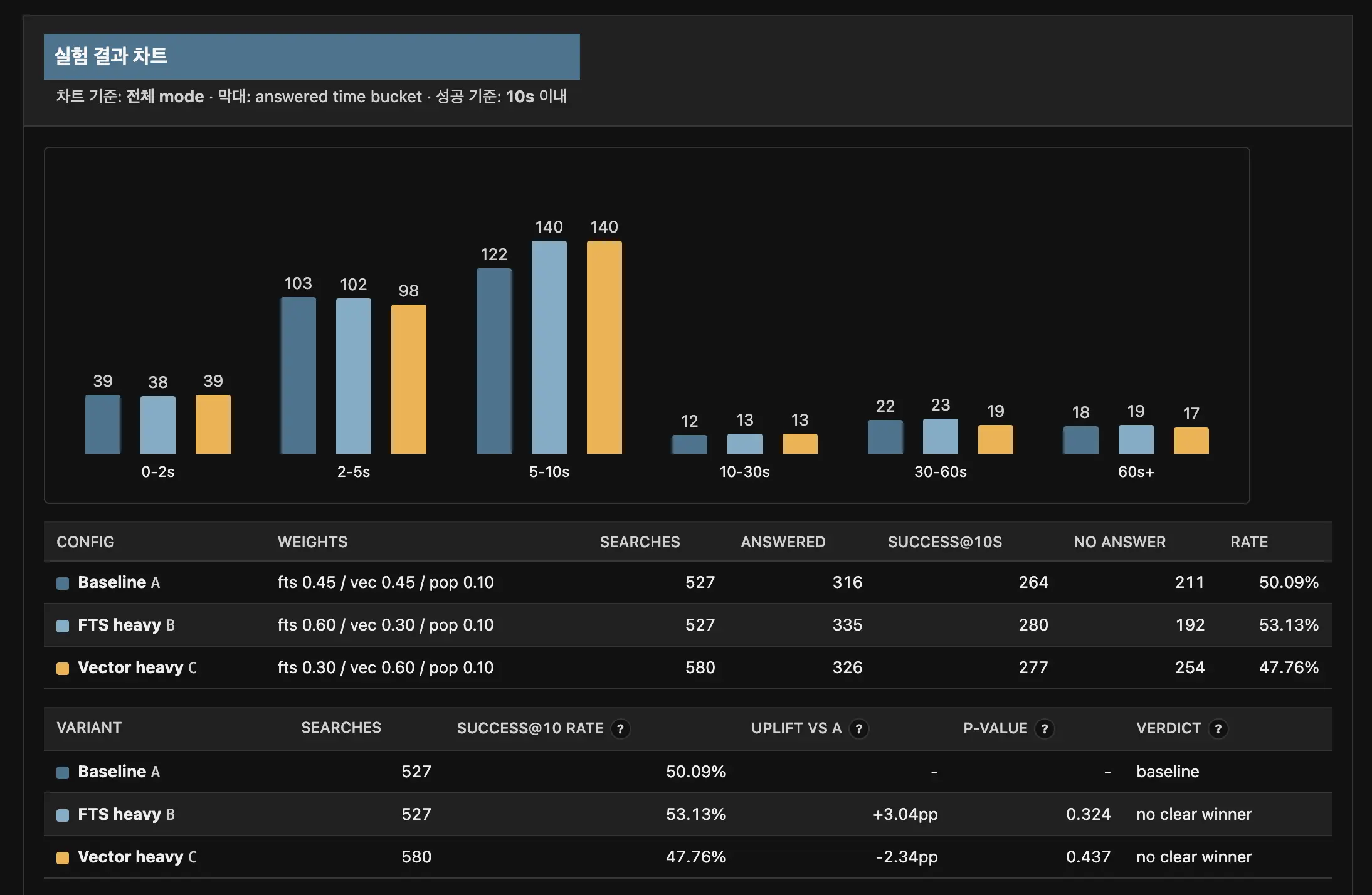Click the 0.437 p-value cell
The width and height of the screenshot is (1372, 895).
[x=1089, y=857]
